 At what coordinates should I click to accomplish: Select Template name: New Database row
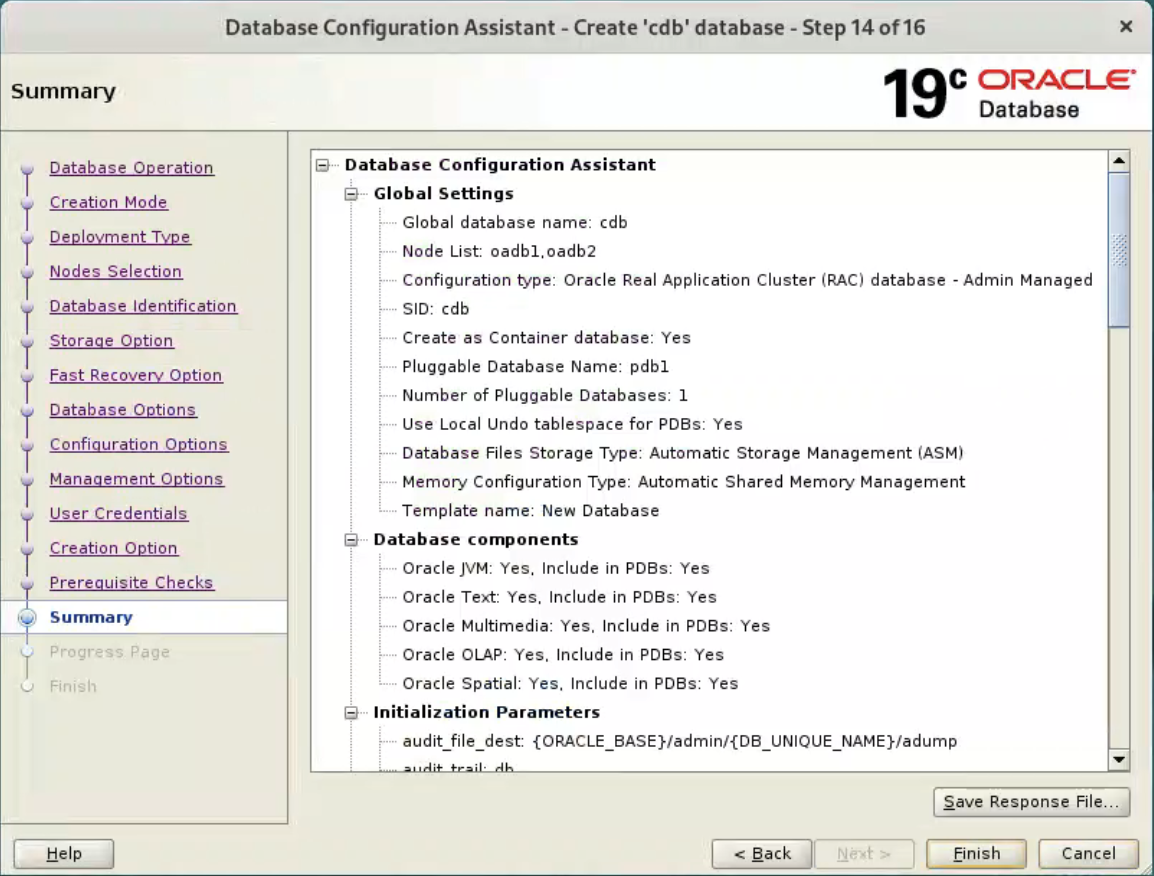coord(531,510)
